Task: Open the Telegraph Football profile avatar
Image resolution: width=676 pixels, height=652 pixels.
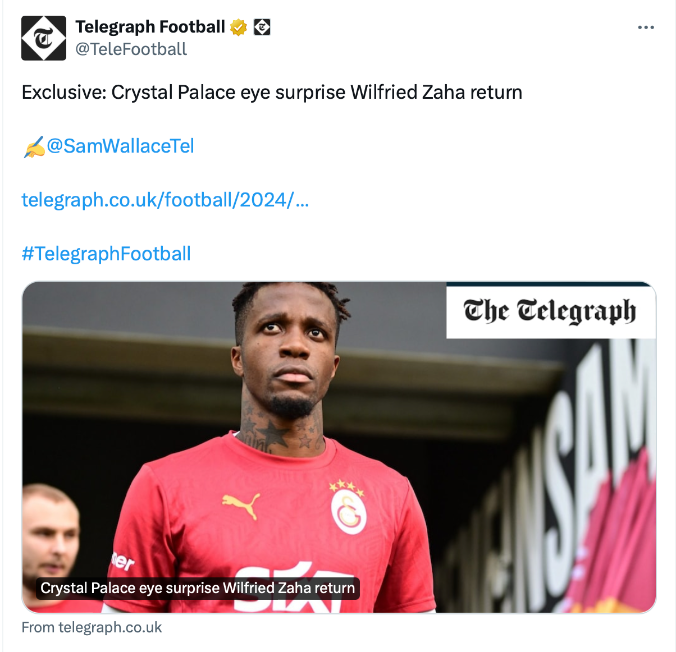Action: click(x=44, y=38)
